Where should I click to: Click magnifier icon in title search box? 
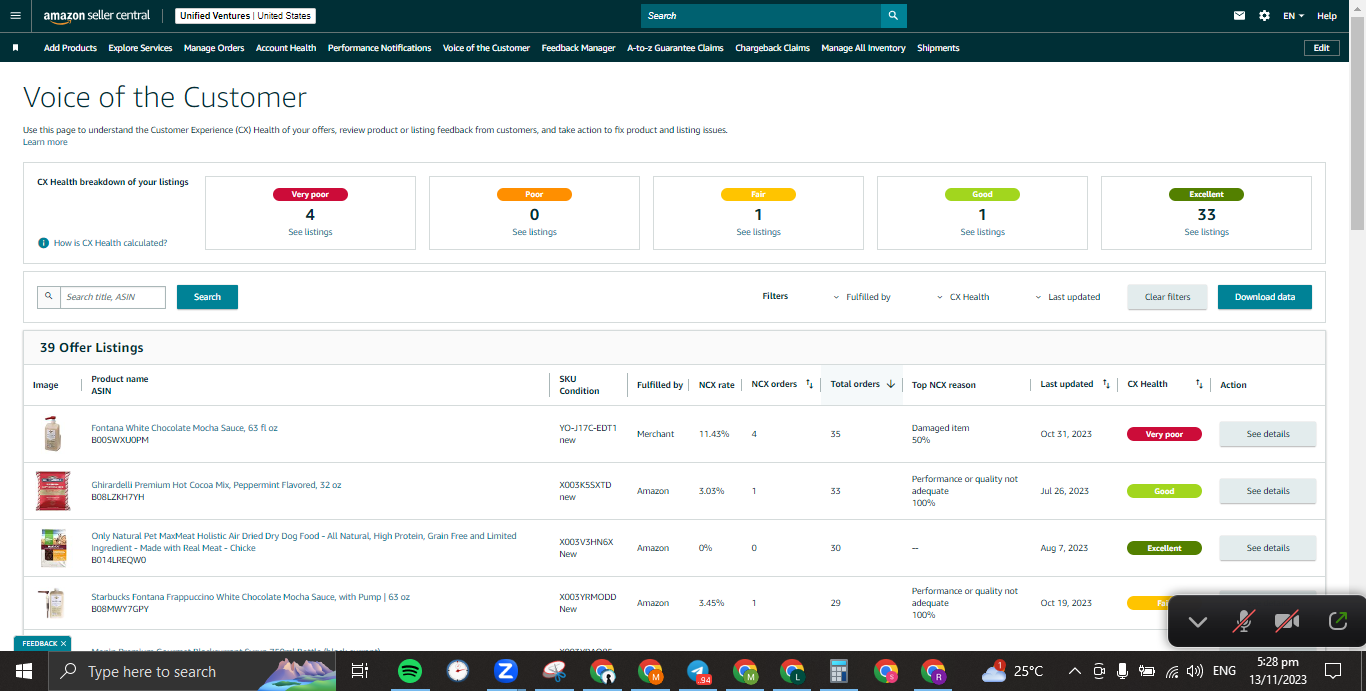(x=48, y=297)
